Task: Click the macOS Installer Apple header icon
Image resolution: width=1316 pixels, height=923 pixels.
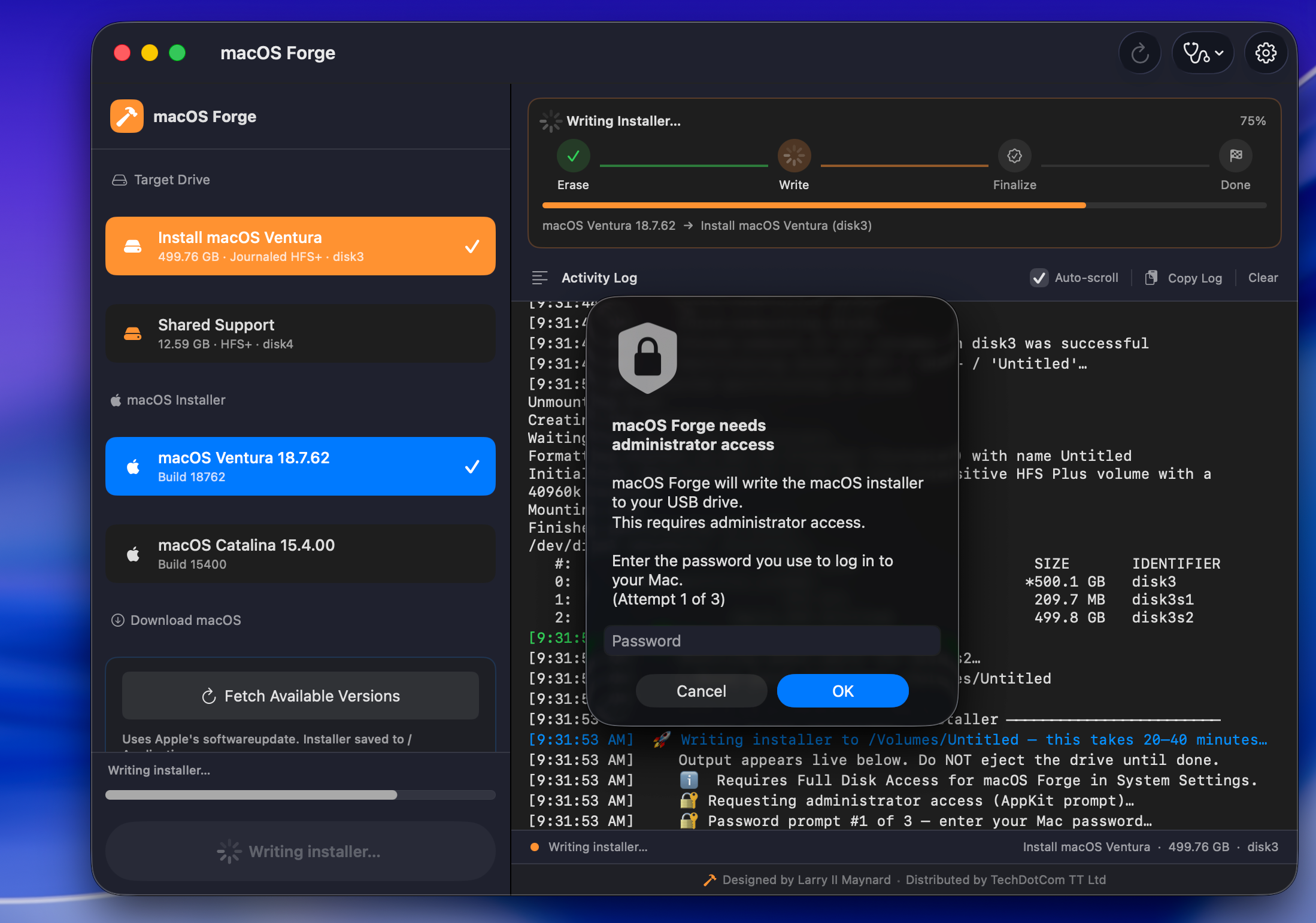Action: pyautogui.click(x=116, y=400)
